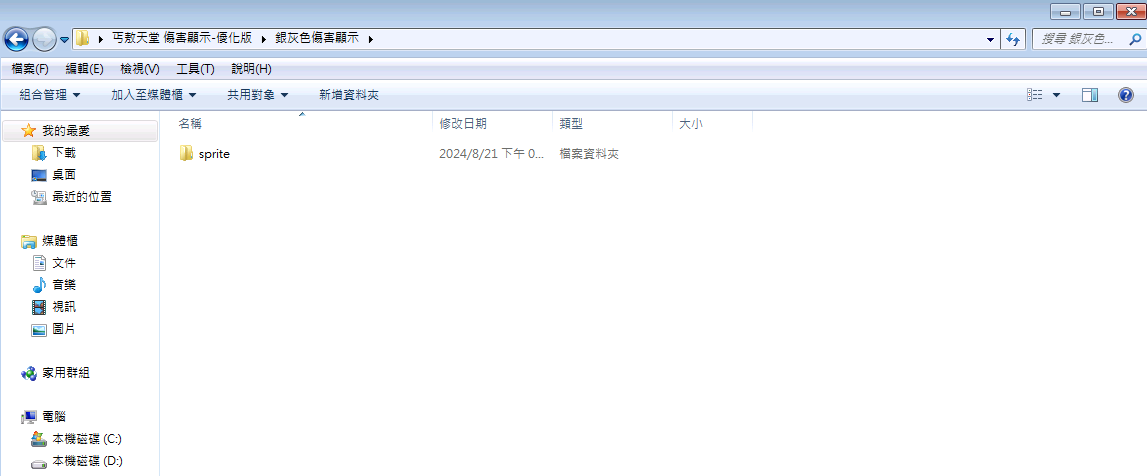Image resolution: width=1147 pixels, height=476 pixels.
Task: Click the 電腦 computer icon
Action: click(29, 417)
